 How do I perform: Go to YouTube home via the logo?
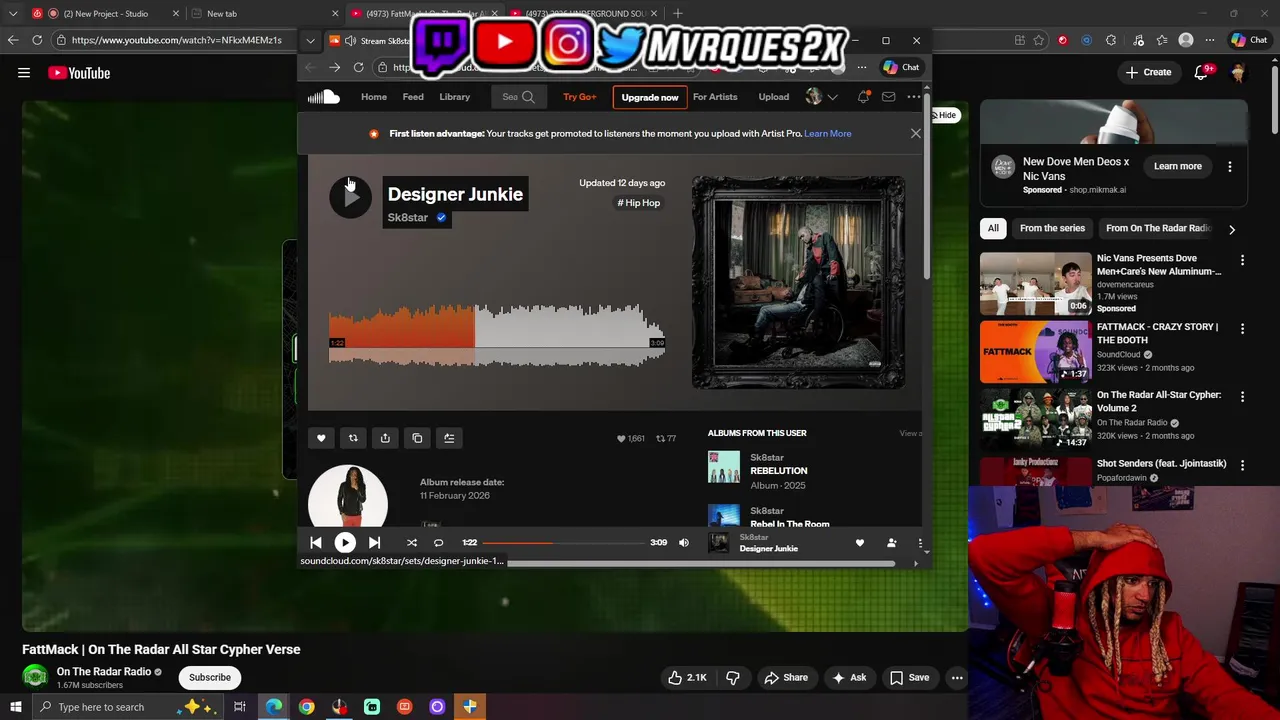coord(79,73)
